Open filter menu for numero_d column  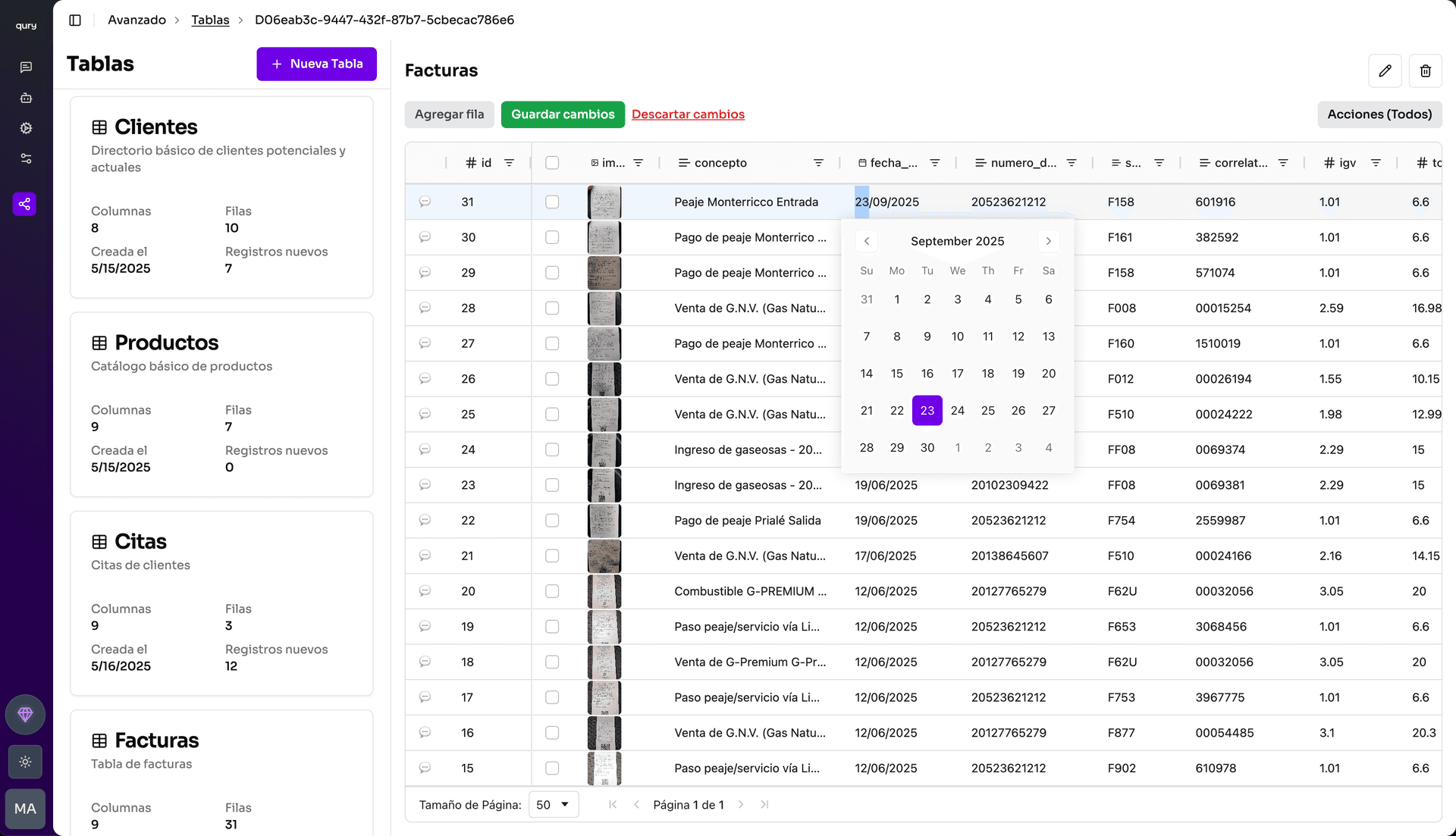coord(1072,163)
